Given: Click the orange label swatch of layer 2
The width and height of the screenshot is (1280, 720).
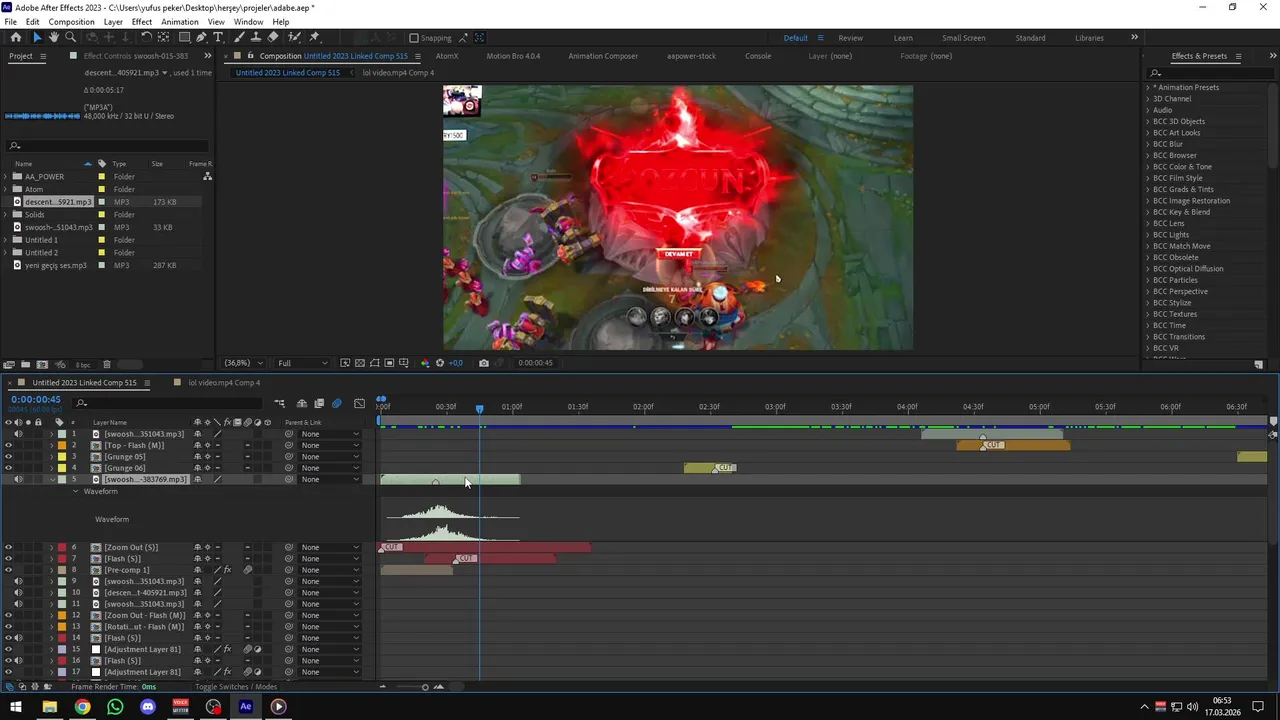Looking at the screenshot, I should [x=62, y=445].
